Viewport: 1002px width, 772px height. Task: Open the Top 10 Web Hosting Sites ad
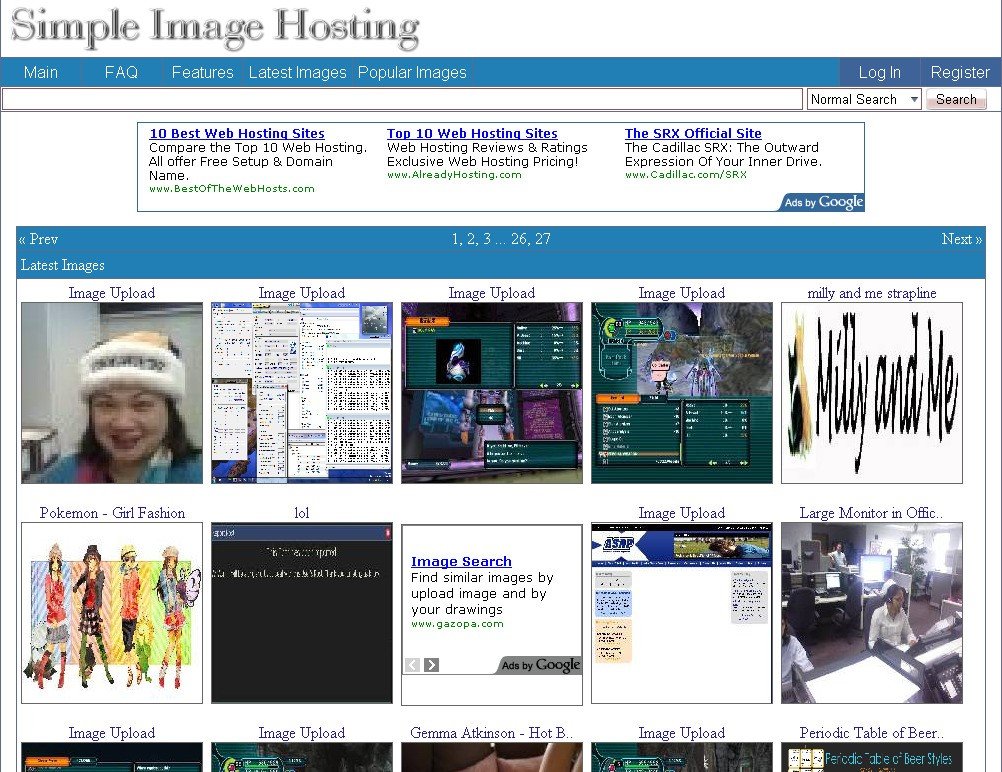coord(472,134)
